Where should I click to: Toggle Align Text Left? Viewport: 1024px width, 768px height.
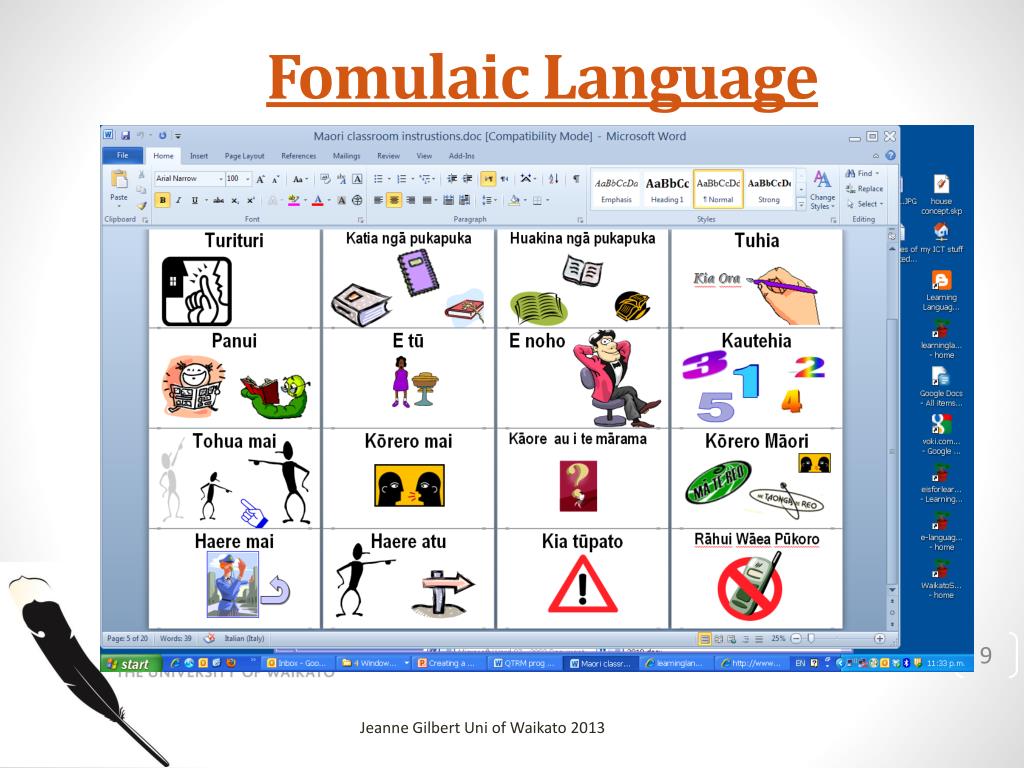(377, 200)
